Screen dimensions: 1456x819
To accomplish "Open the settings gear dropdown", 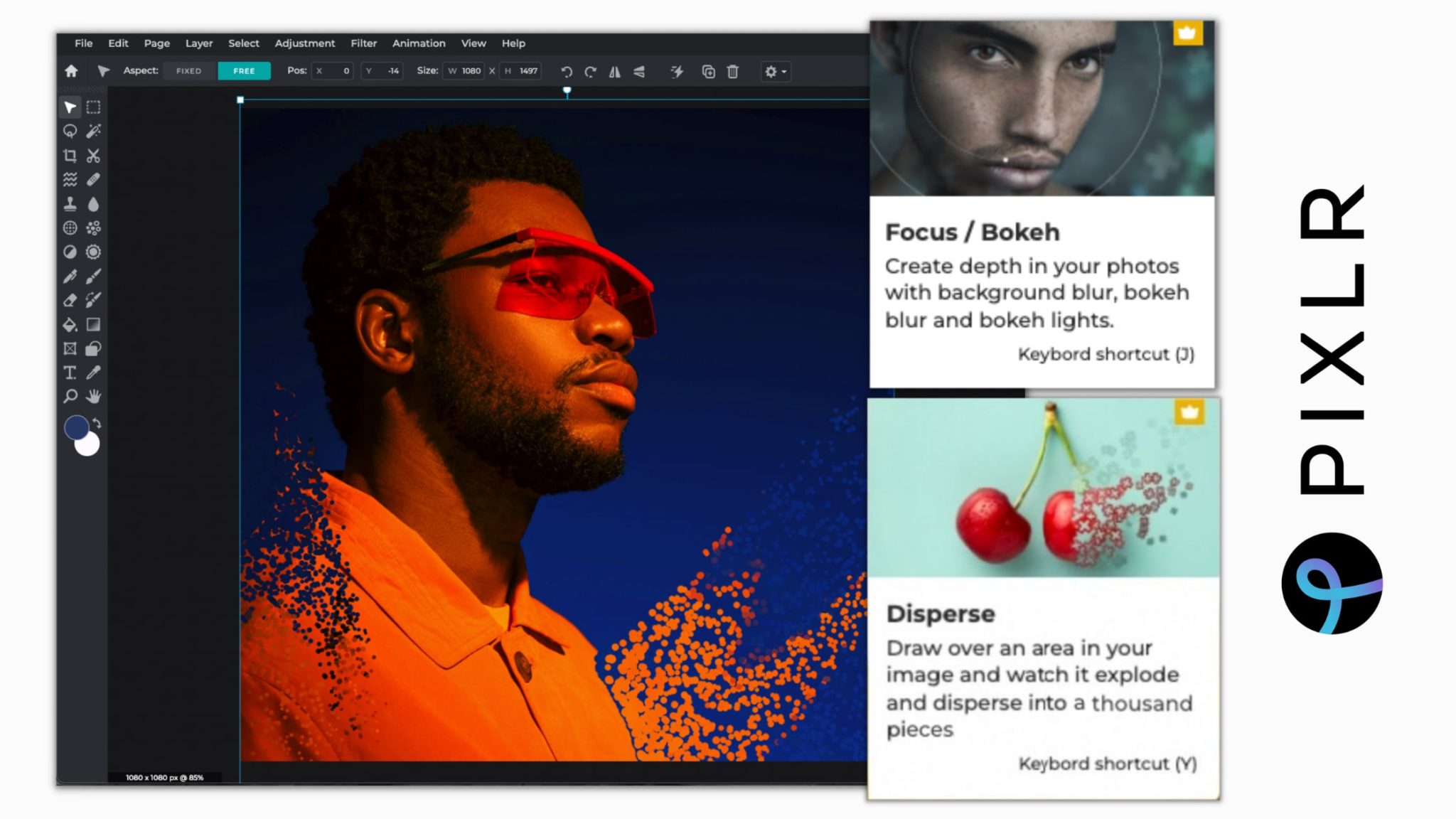I will [774, 71].
